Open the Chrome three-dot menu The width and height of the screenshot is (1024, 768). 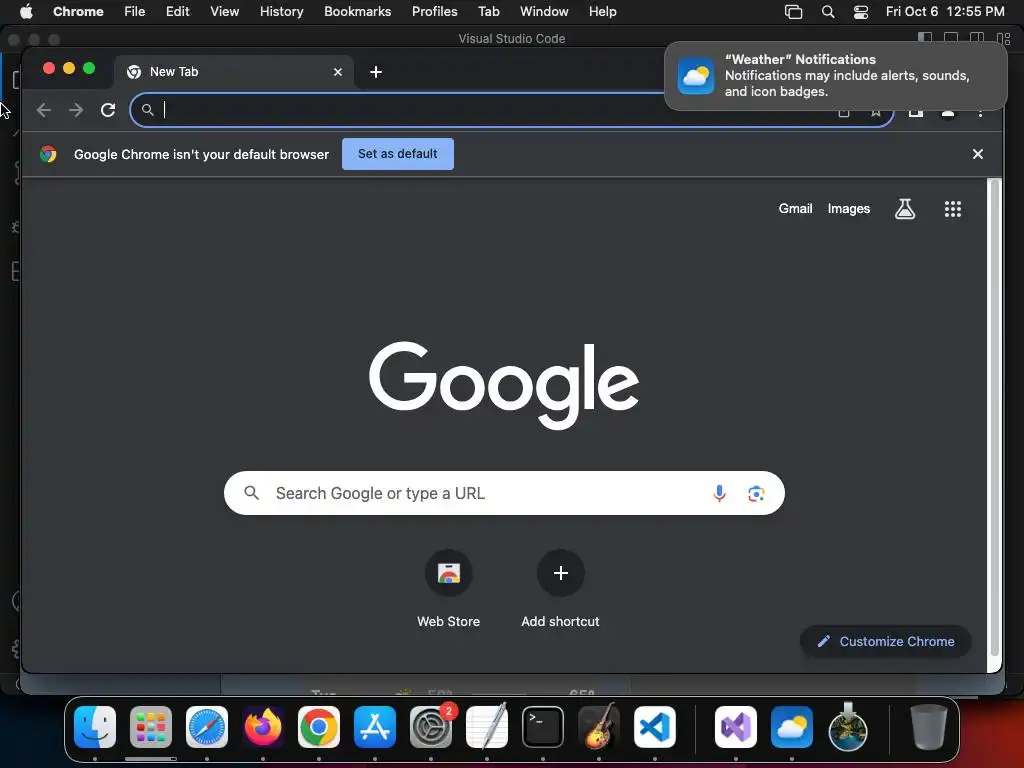tap(980, 112)
